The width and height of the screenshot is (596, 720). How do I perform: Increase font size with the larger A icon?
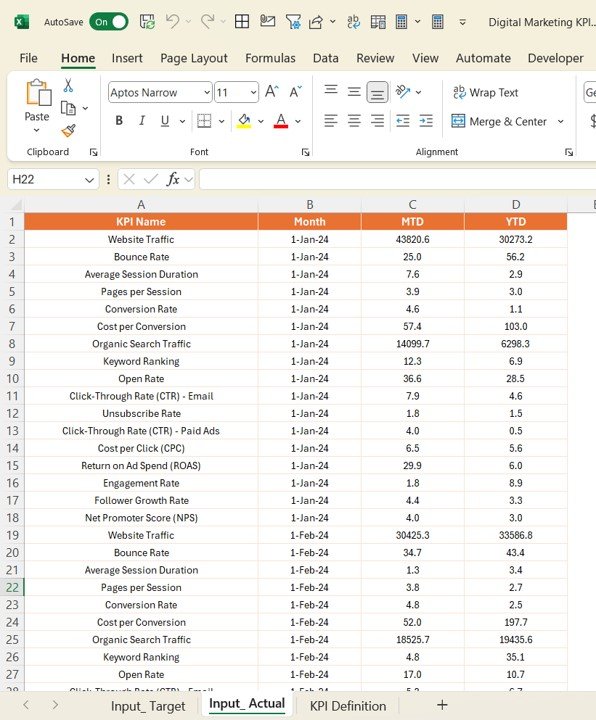pos(271,92)
